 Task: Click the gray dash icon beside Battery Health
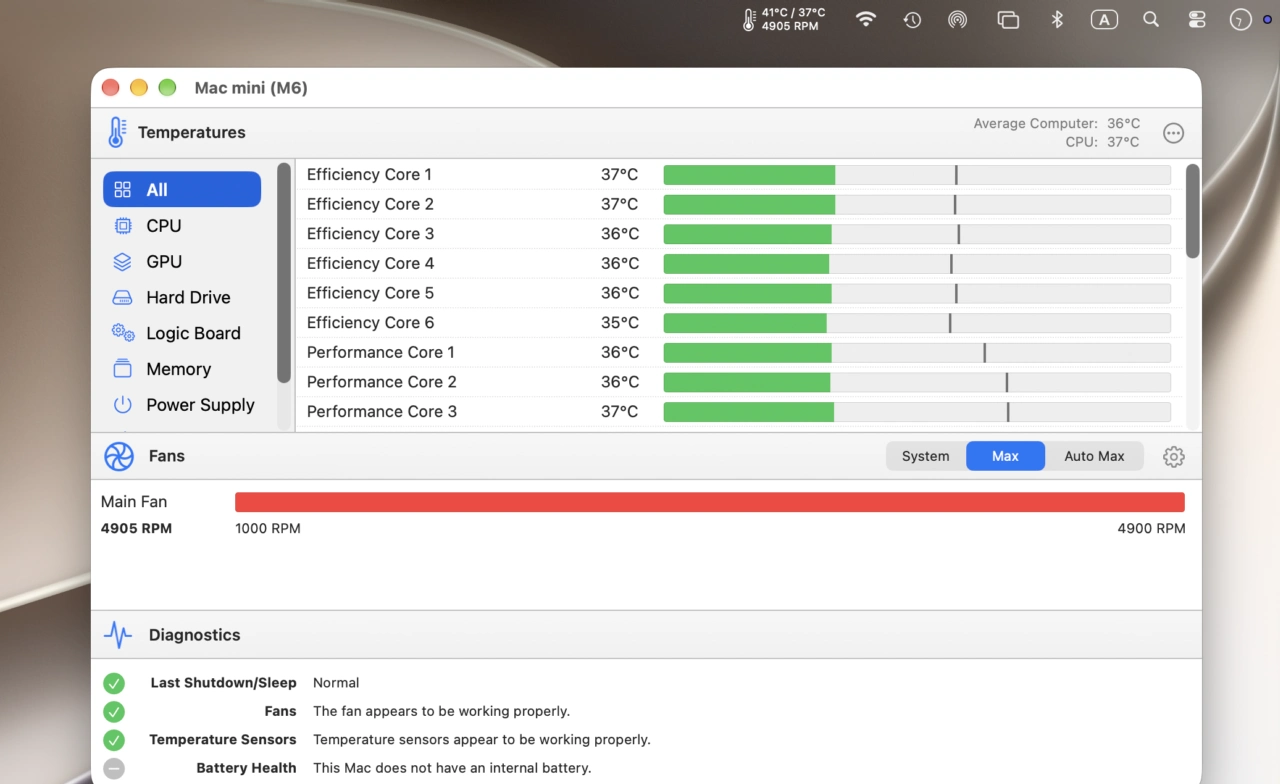pyautogui.click(x=114, y=768)
